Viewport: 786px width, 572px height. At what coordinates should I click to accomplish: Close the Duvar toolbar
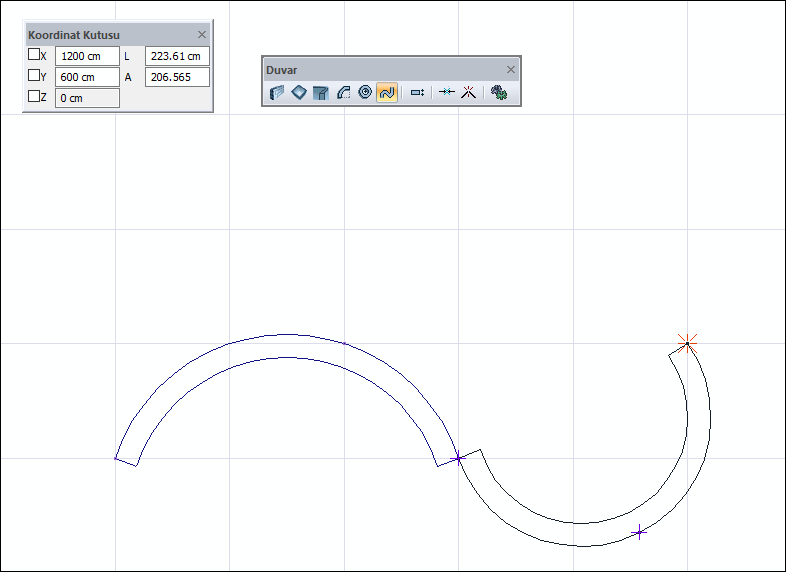(x=511, y=69)
